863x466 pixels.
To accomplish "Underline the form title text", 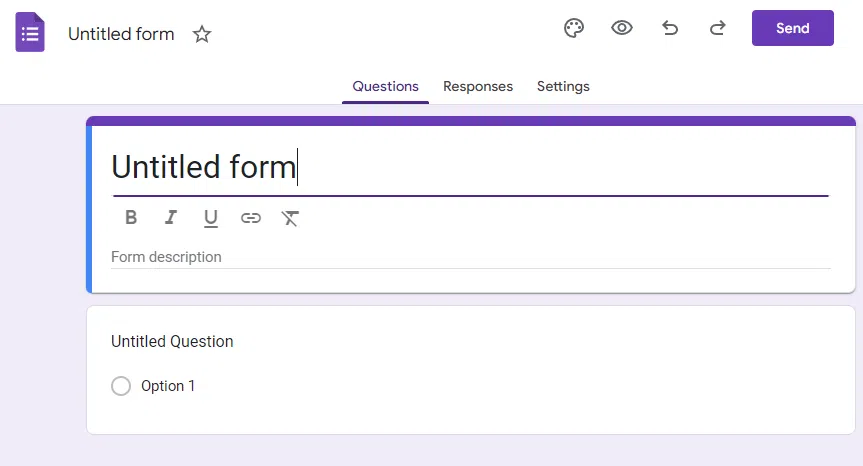I will tap(211, 218).
